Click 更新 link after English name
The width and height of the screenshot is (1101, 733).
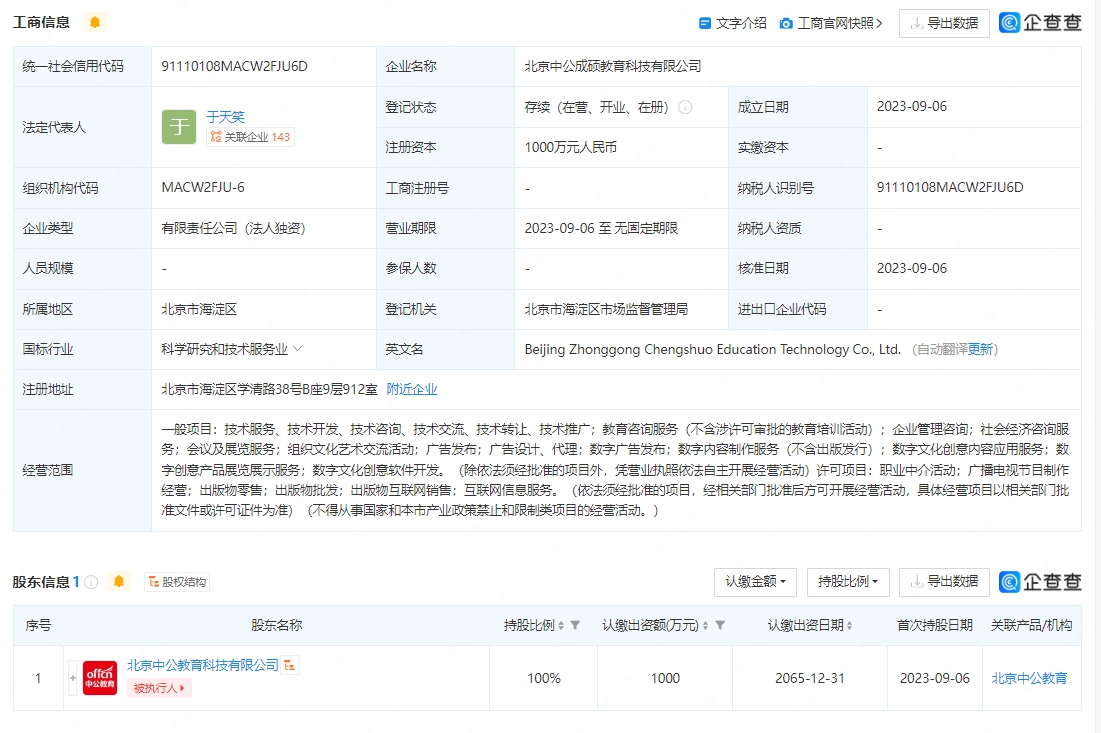pos(980,349)
